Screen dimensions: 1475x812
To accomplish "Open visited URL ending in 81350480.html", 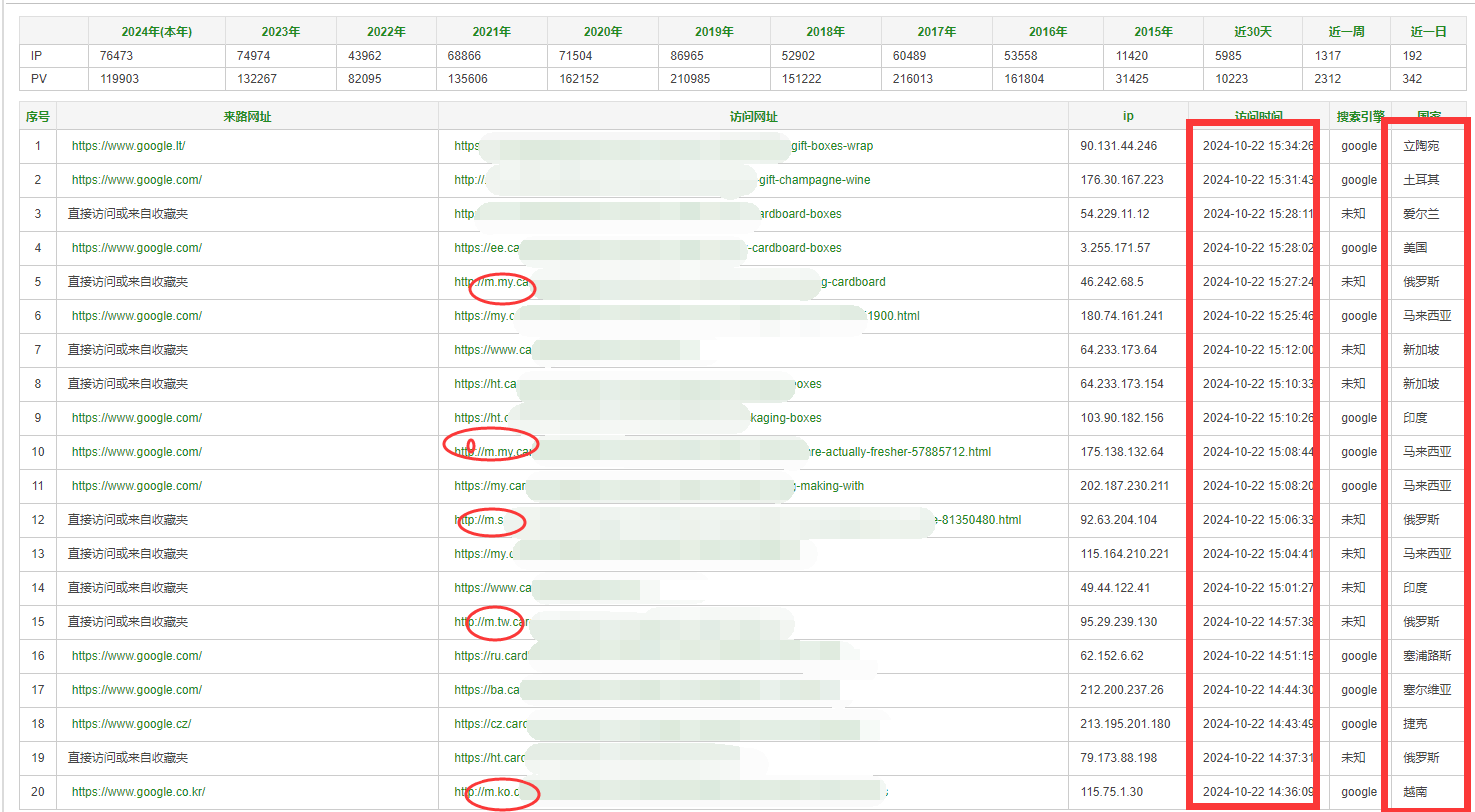I will click(x=738, y=520).
